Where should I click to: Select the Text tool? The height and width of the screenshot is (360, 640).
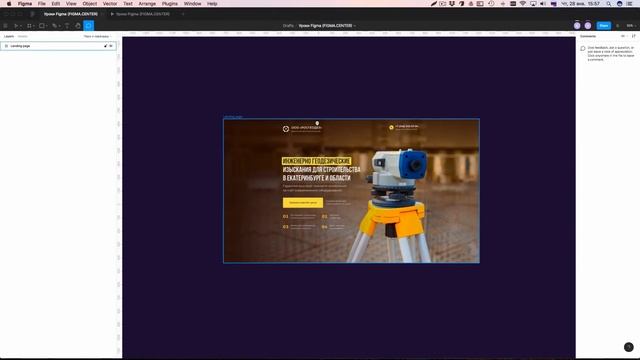67,26
